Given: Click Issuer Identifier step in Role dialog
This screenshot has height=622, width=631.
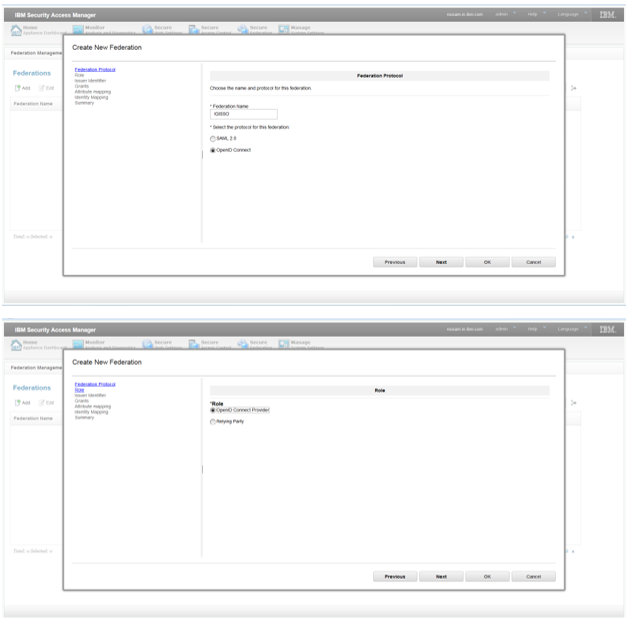Looking at the screenshot, I should 90,395.
